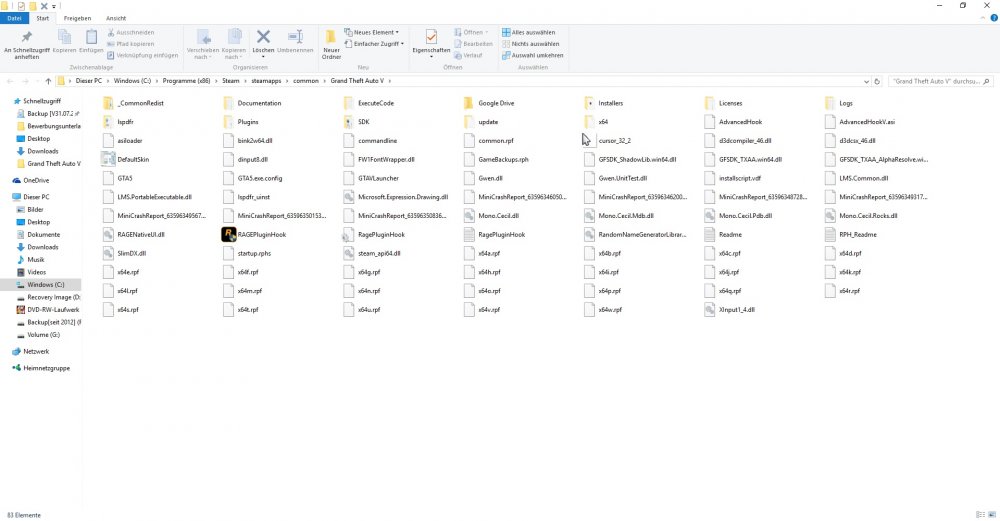
Task: Click the Programme (x86) breadcrumb segment
Action: tap(186, 81)
